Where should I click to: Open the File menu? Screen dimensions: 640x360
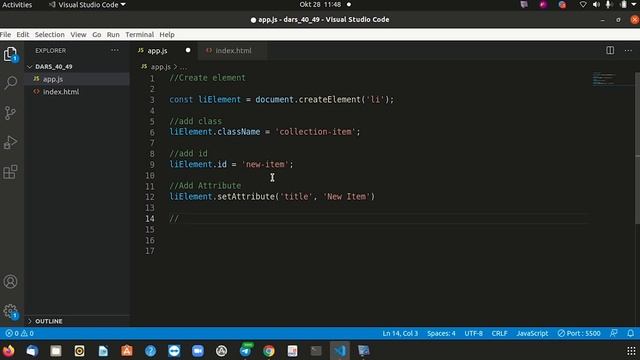[x=6, y=35]
